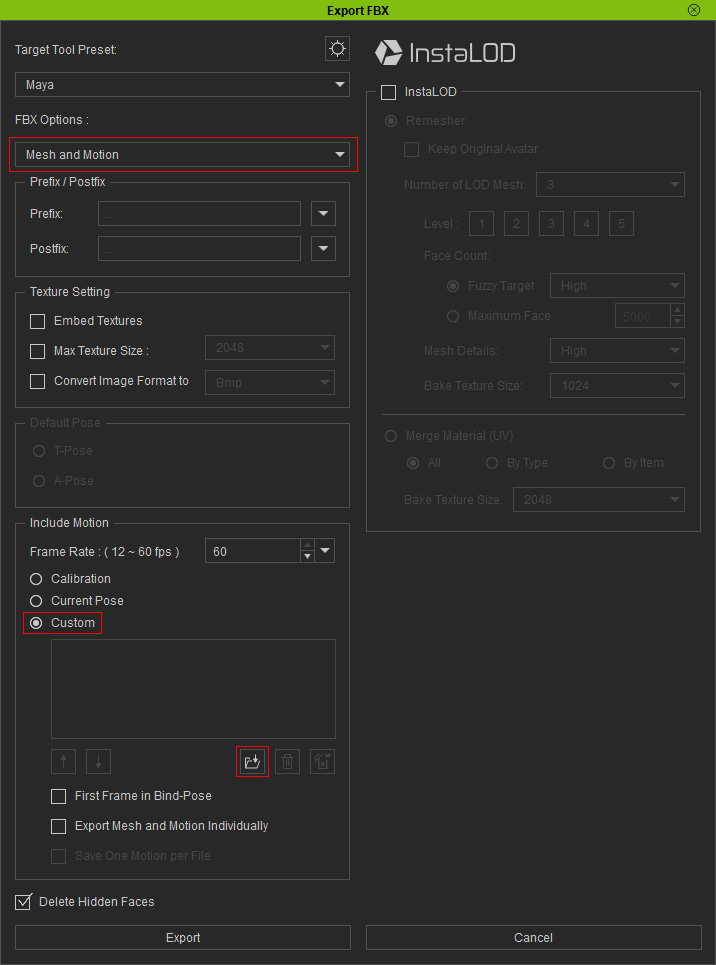Click the delete motion trash icon
The height and width of the screenshot is (965, 716).
(287, 762)
